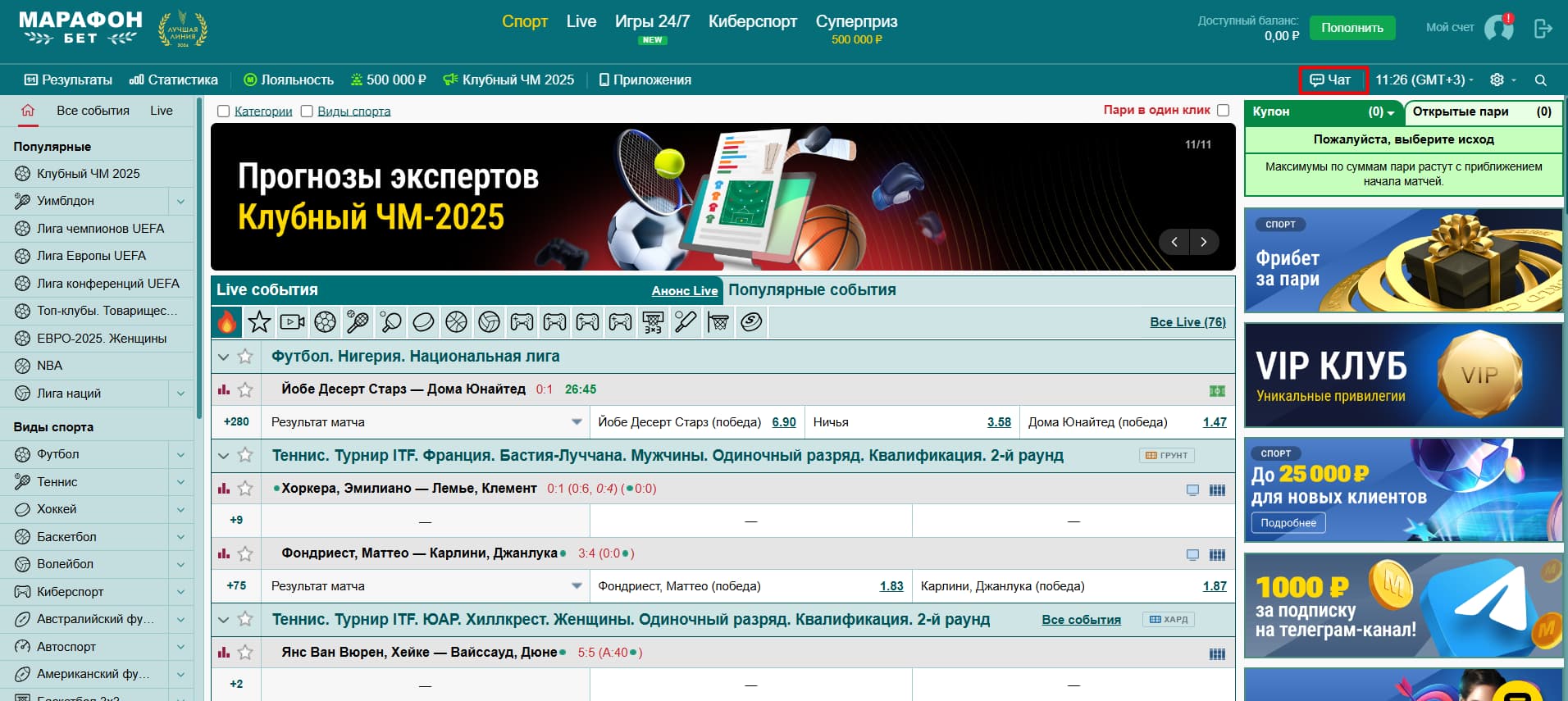Filter live events by the tennis racket icon
The width and height of the screenshot is (1568, 701).
coord(358,322)
